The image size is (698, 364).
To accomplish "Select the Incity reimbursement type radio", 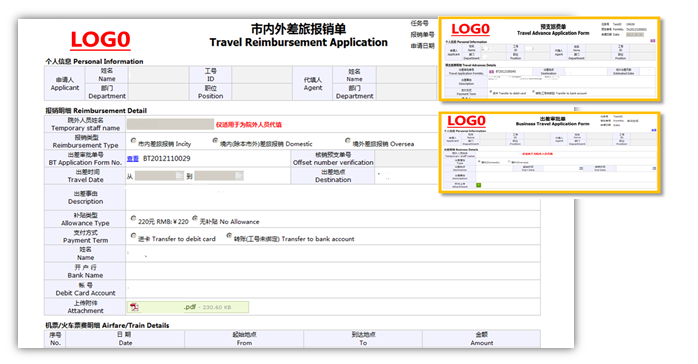I will (133, 141).
